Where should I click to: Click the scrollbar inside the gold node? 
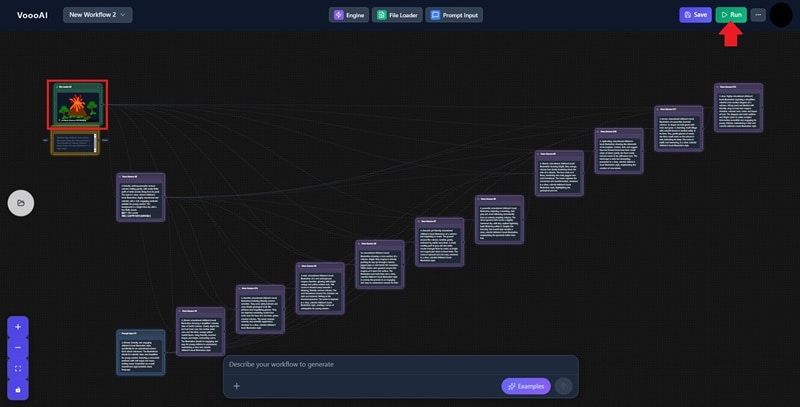(95, 143)
